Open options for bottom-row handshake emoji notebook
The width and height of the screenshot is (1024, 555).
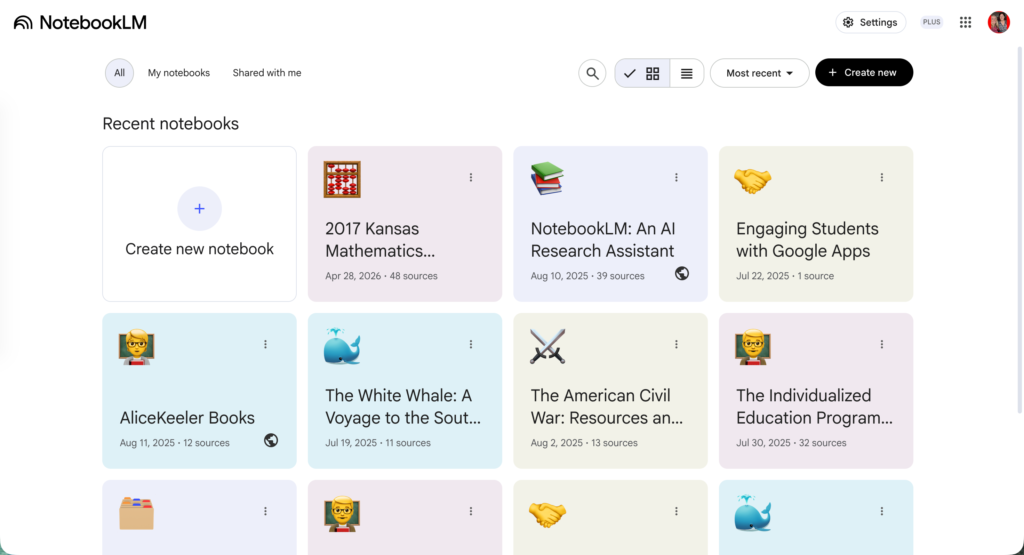click(677, 511)
